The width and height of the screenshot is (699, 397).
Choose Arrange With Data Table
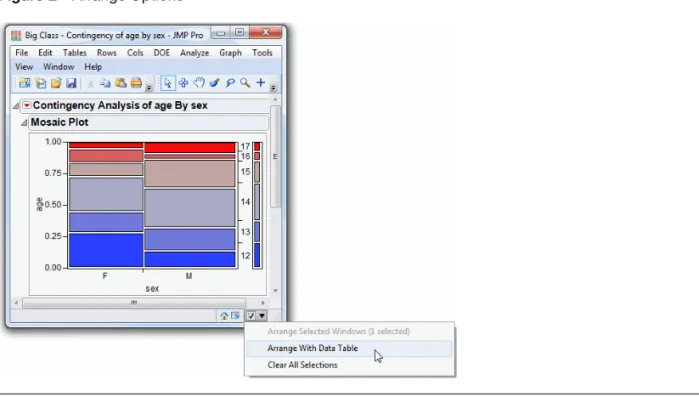coord(349,348)
